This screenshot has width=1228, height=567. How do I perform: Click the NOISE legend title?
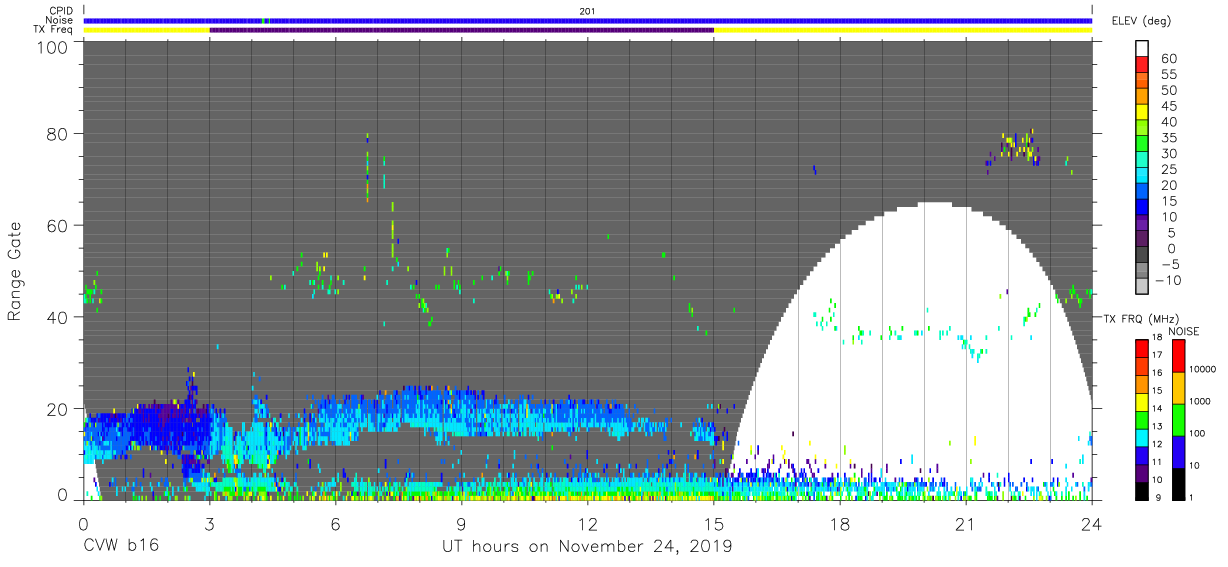point(1184,331)
